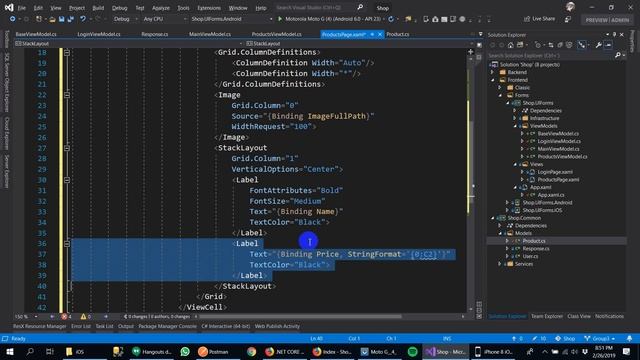Click the warning triangle icon below editor

point(83,316)
